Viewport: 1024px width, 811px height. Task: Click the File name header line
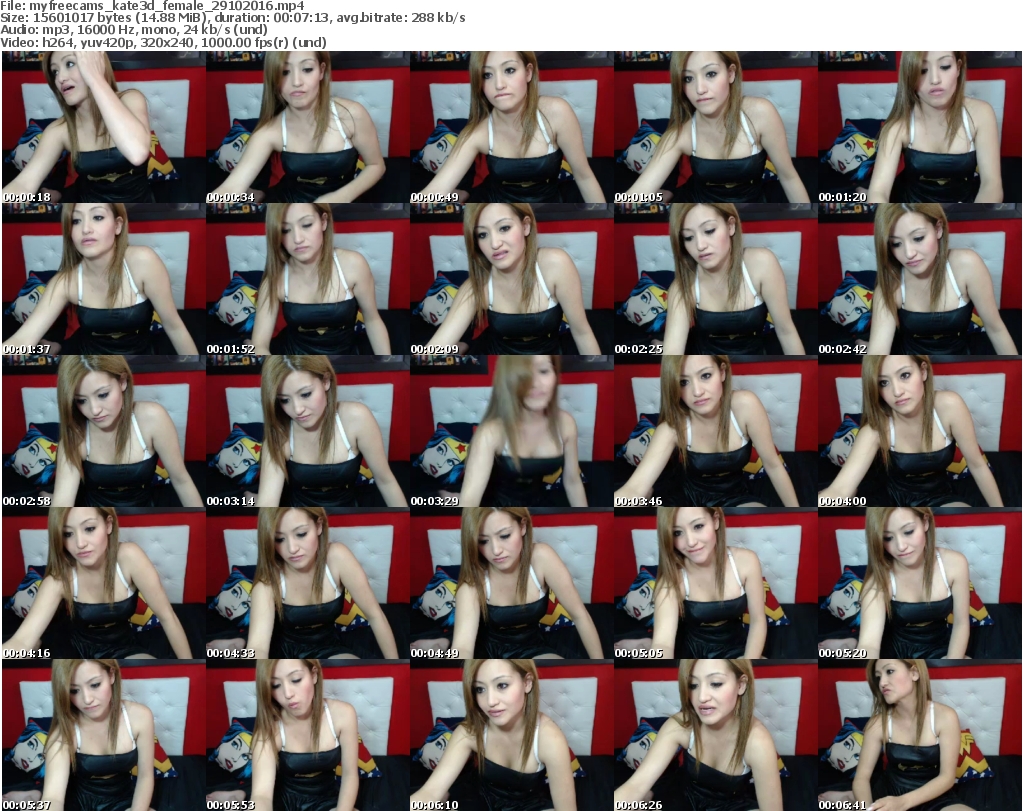(x=152, y=5)
